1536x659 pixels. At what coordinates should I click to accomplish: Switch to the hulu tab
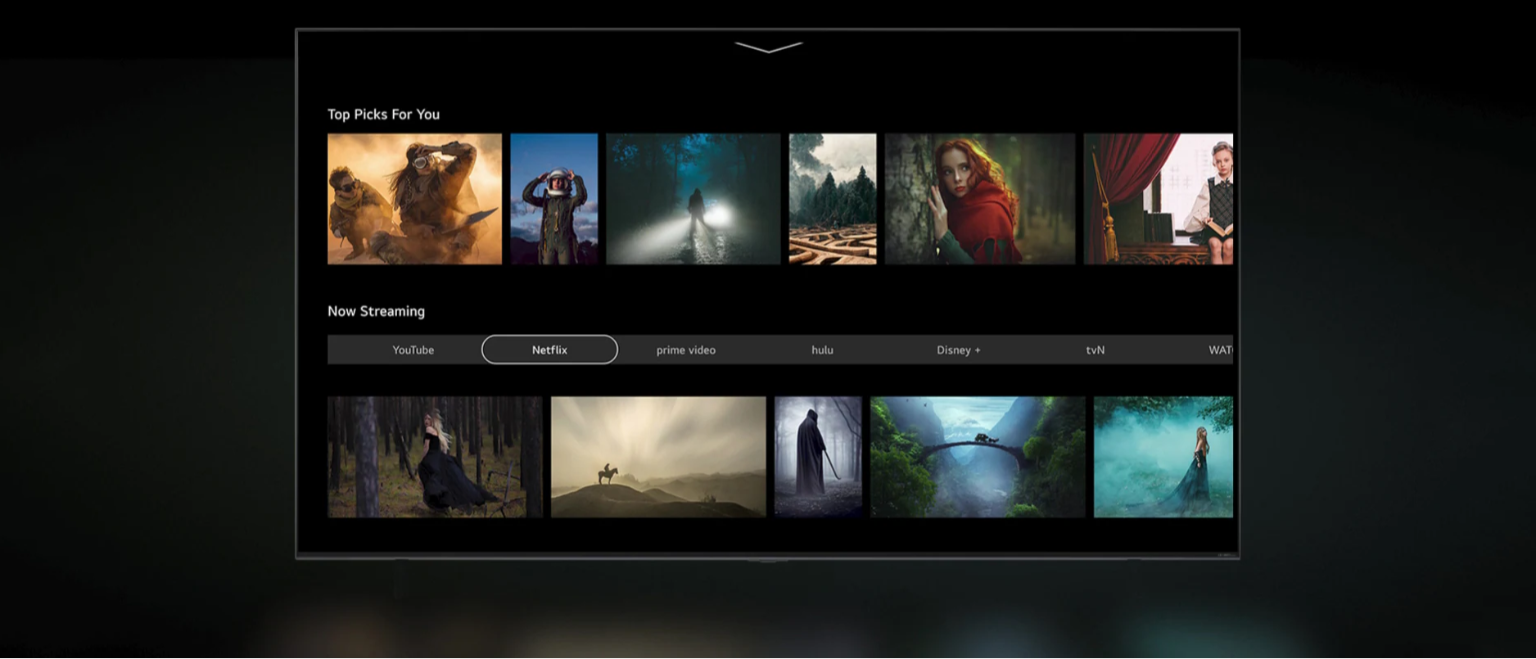822,350
